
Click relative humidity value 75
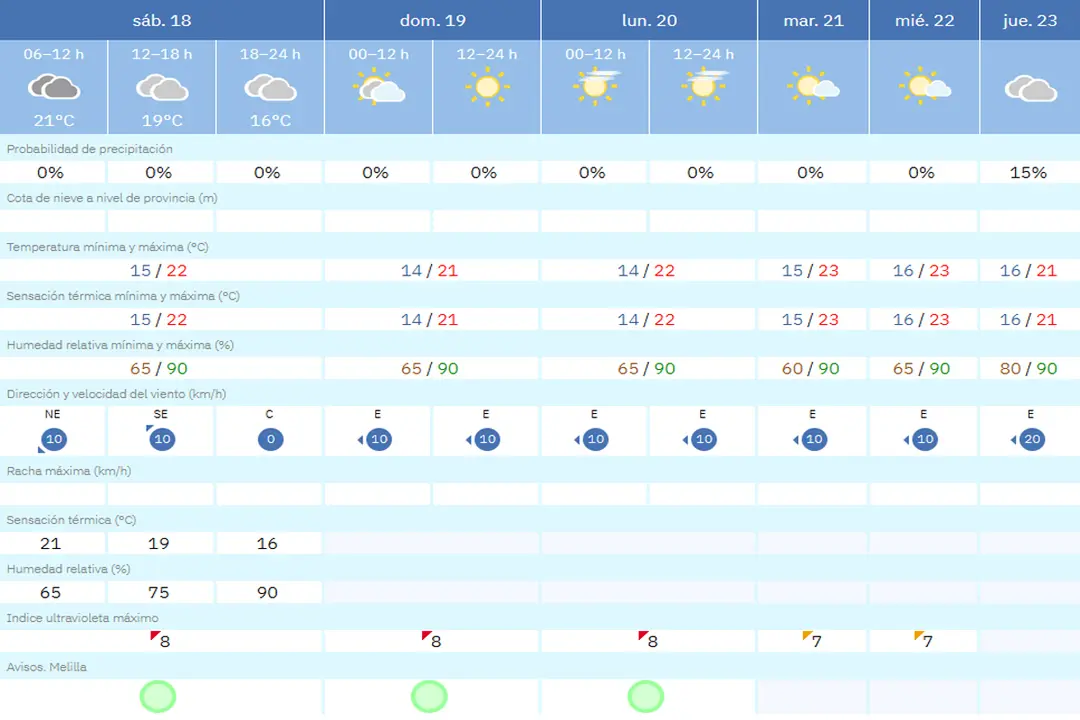pos(158,593)
